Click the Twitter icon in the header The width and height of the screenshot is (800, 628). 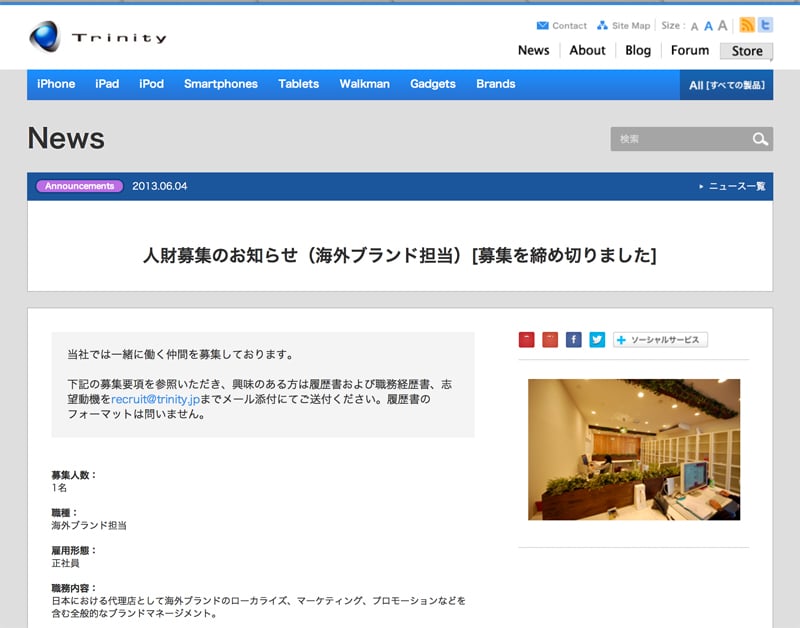click(x=765, y=25)
